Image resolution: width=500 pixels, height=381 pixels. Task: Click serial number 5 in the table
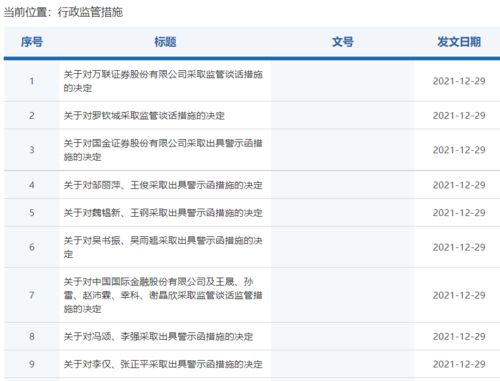32,213
